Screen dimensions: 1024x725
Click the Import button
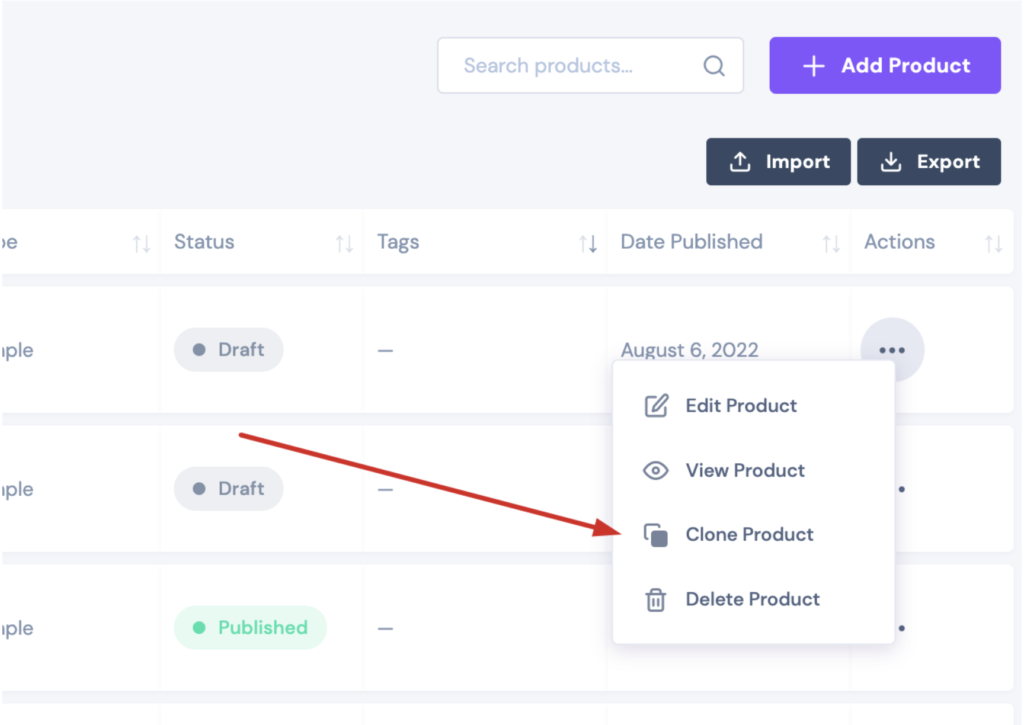point(778,161)
